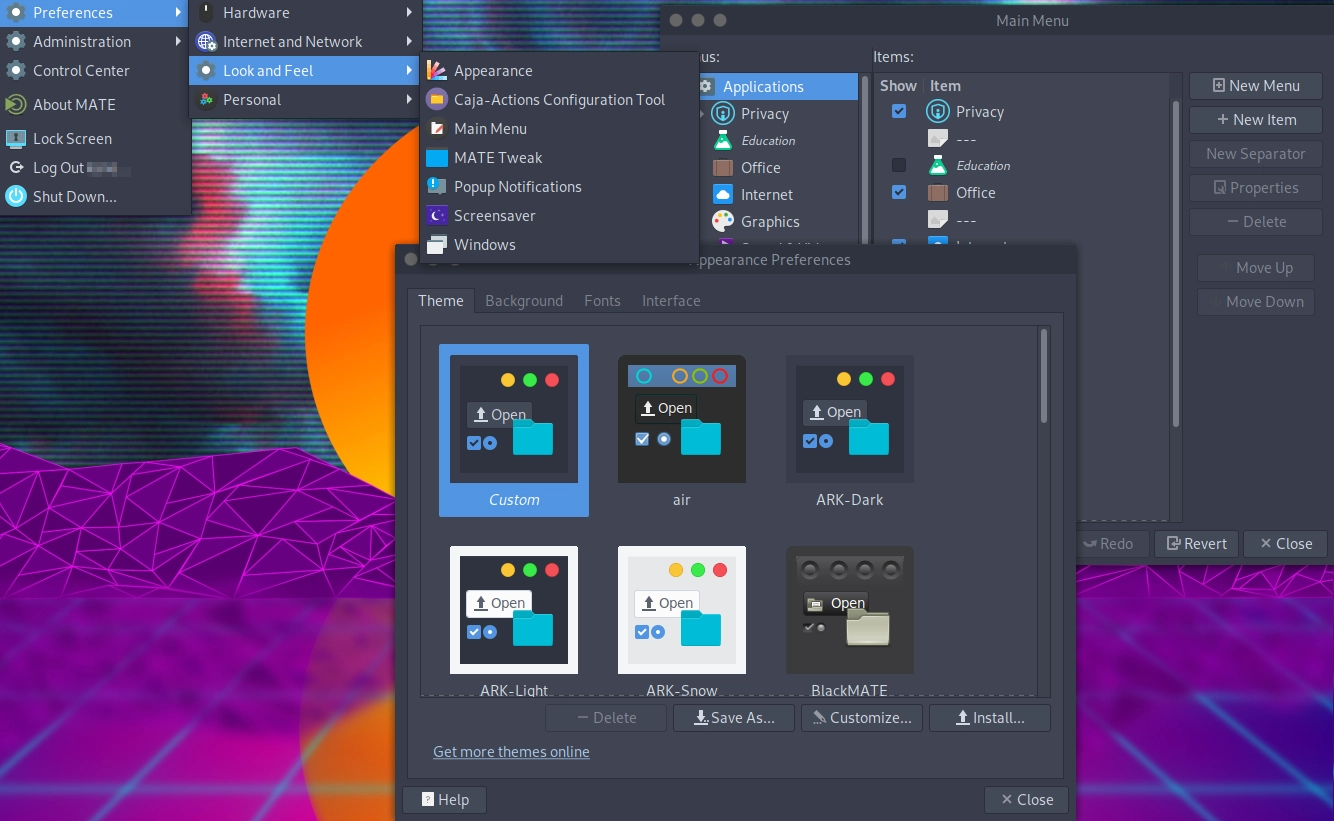Select the separator row below Office item
Screen dimensions: 1334x821
click(1023, 220)
